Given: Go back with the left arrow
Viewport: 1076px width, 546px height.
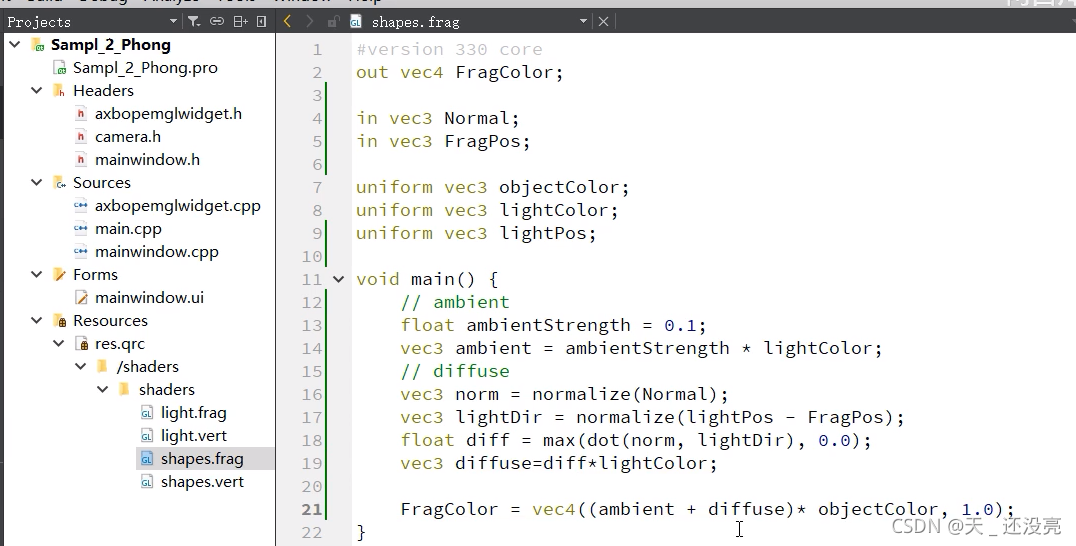Looking at the screenshot, I should point(288,21).
